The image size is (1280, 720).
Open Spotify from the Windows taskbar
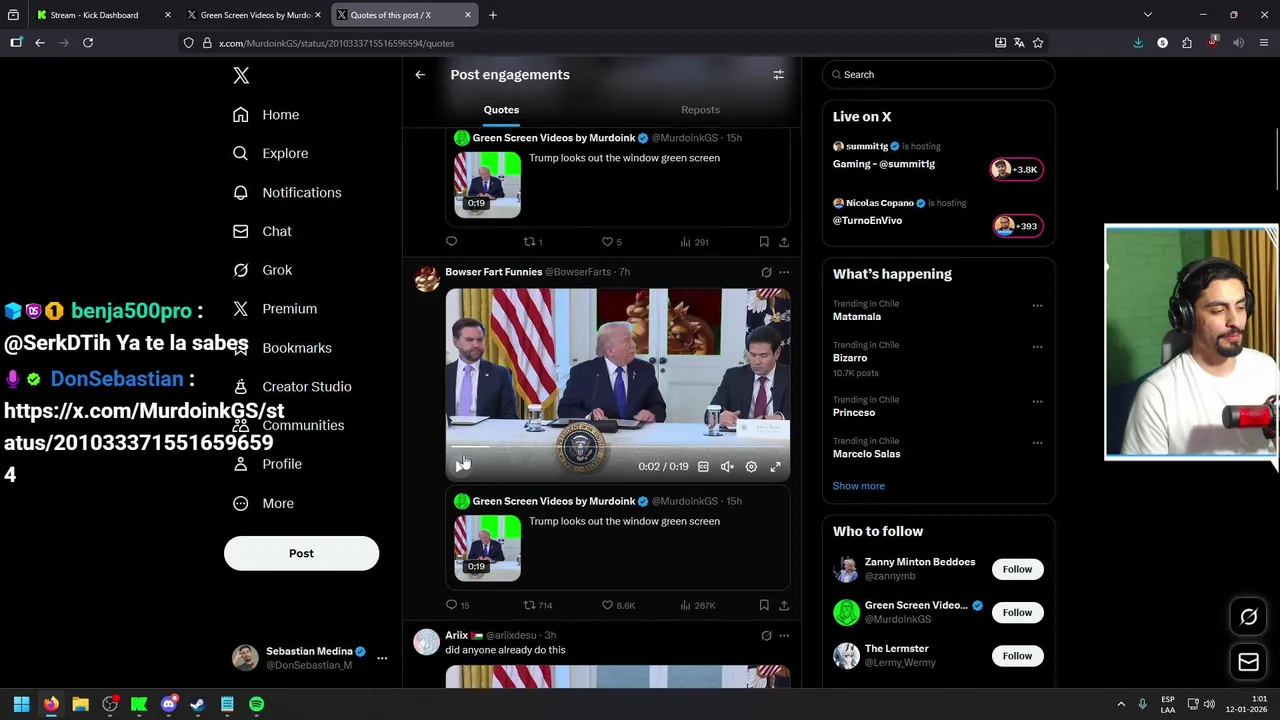click(x=256, y=704)
